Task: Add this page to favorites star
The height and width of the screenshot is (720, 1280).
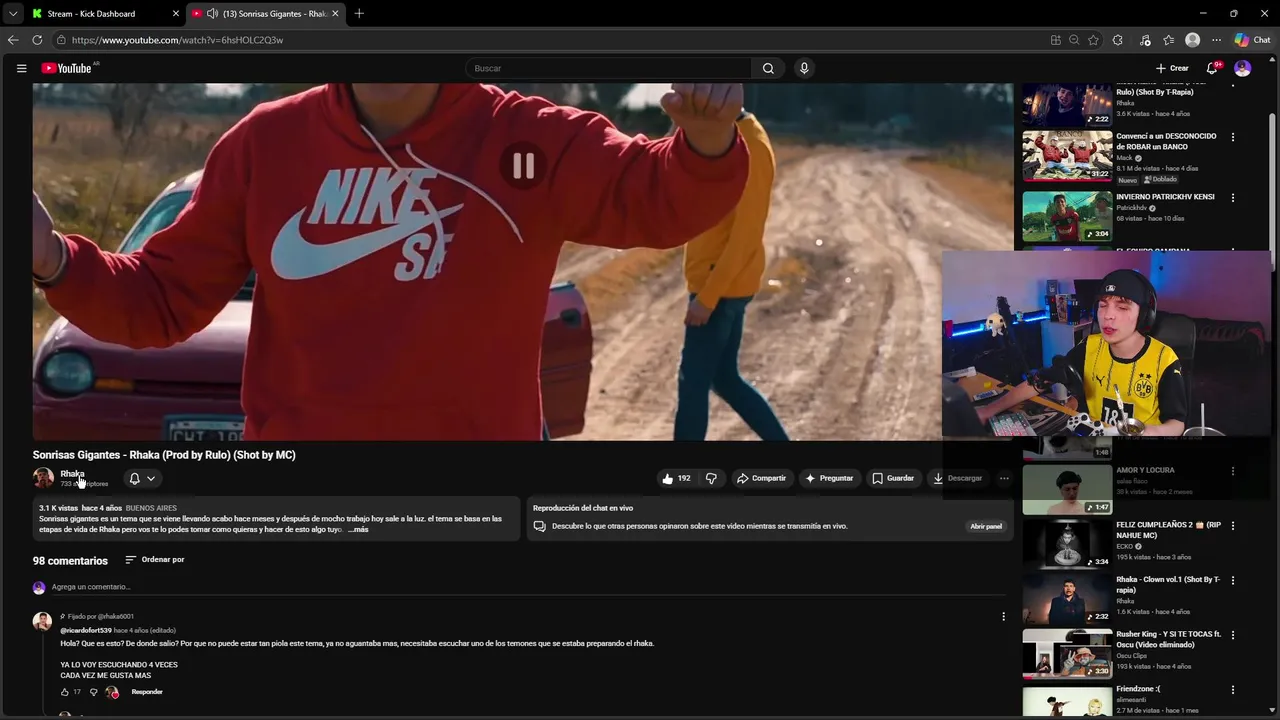Action: pos(1093,40)
